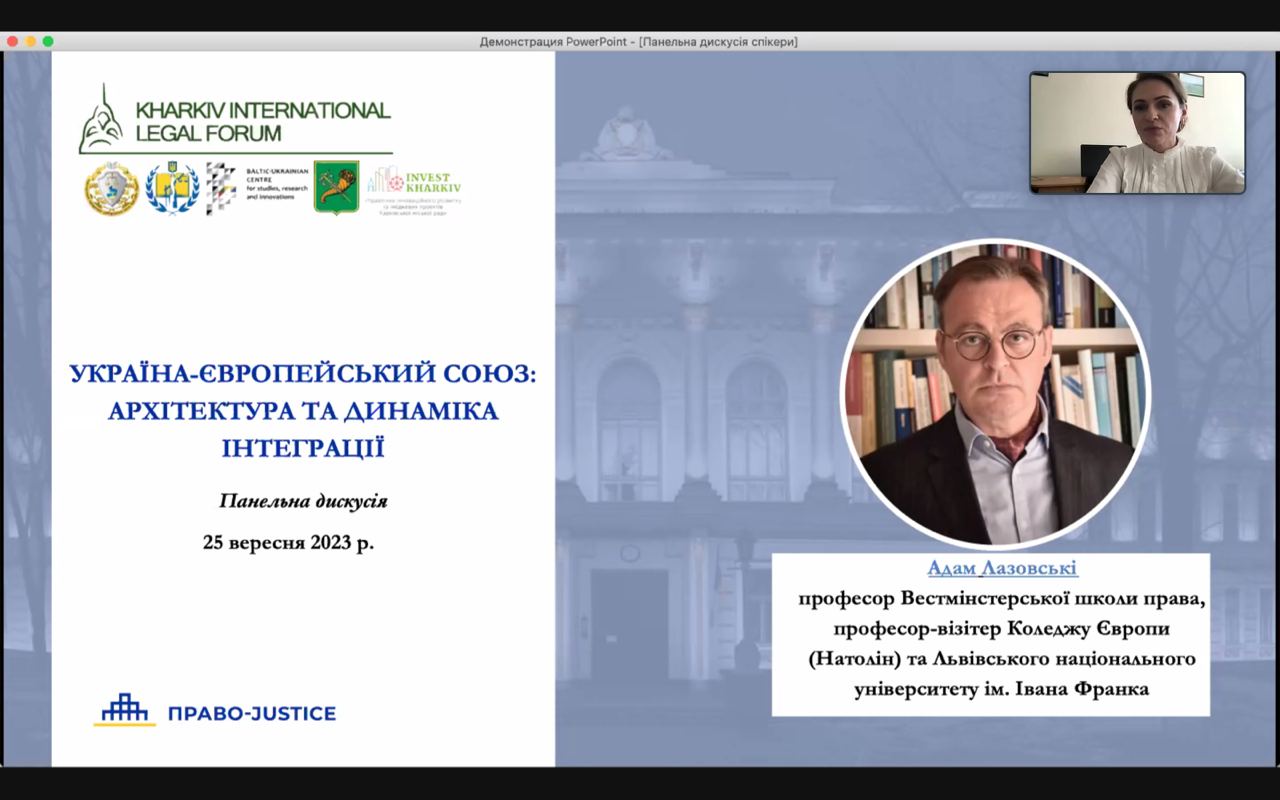
Task: Click the Панельна дискусія subtitle text
Action: [303, 501]
